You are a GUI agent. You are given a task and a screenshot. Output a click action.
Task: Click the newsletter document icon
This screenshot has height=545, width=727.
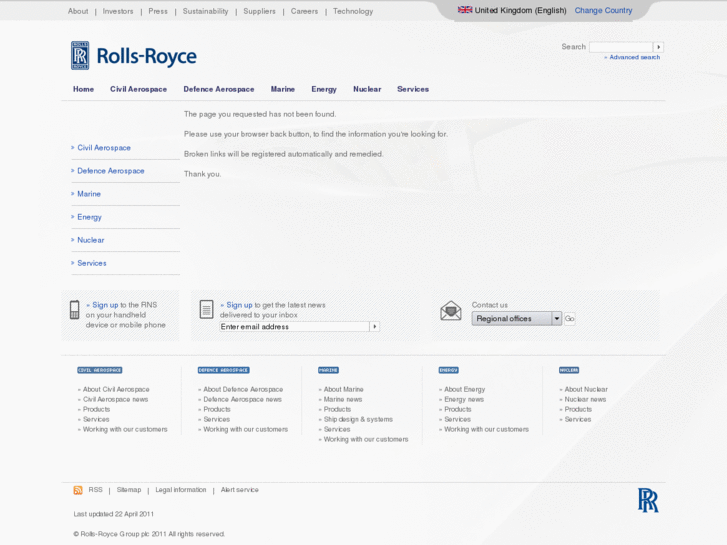[x=206, y=309]
